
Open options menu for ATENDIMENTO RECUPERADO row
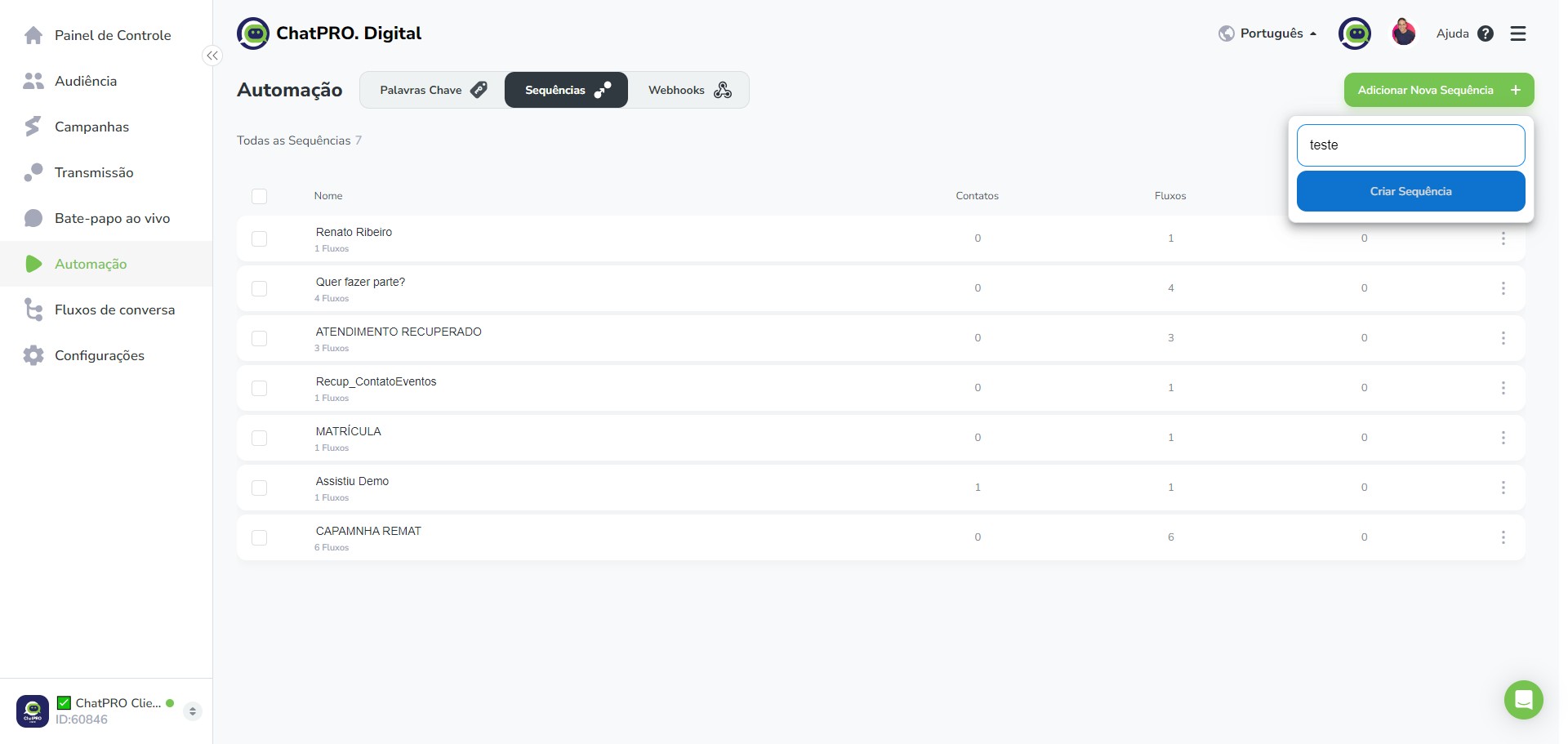[1503, 338]
